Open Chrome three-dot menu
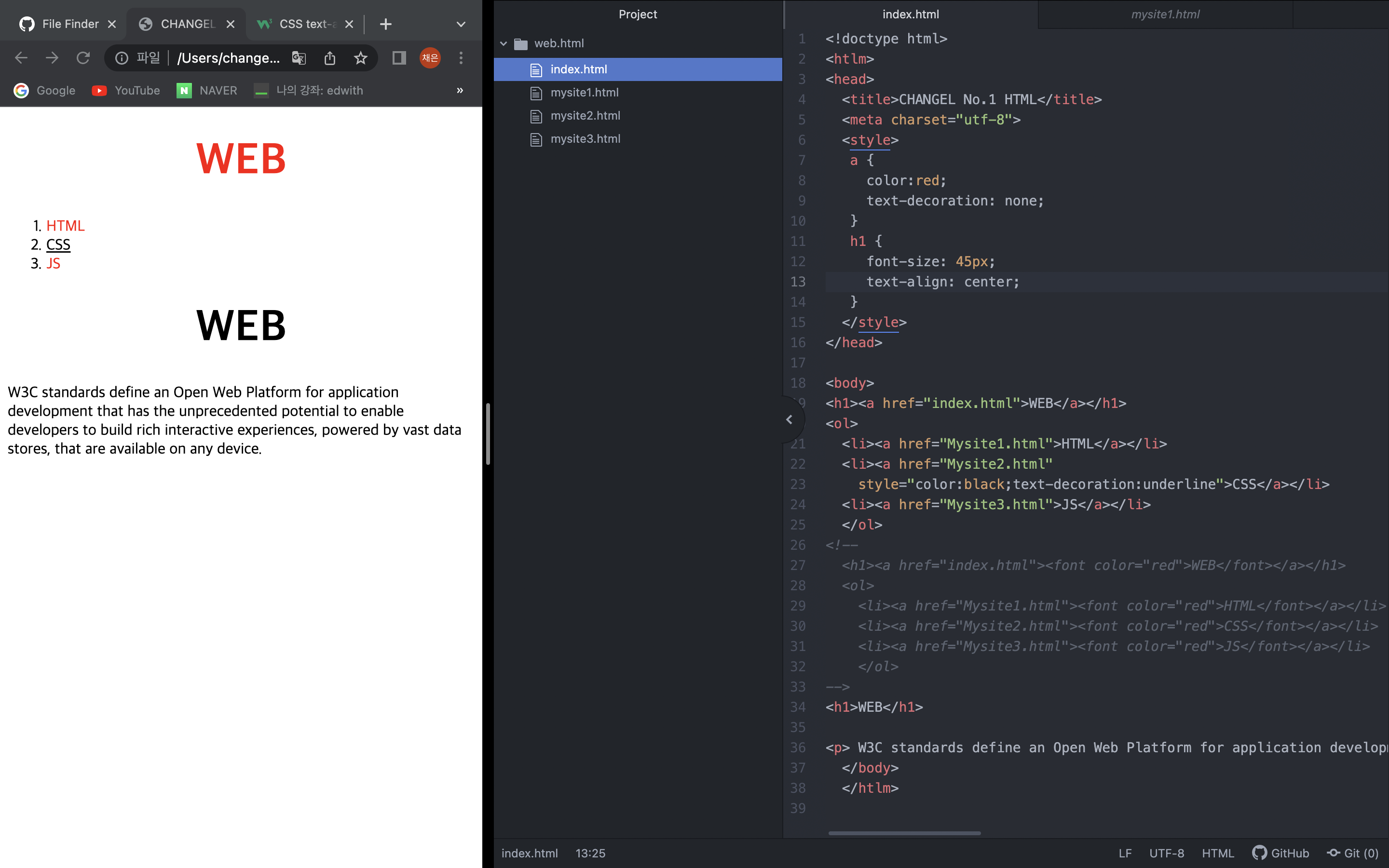Viewport: 1389px width, 868px height. (461, 58)
